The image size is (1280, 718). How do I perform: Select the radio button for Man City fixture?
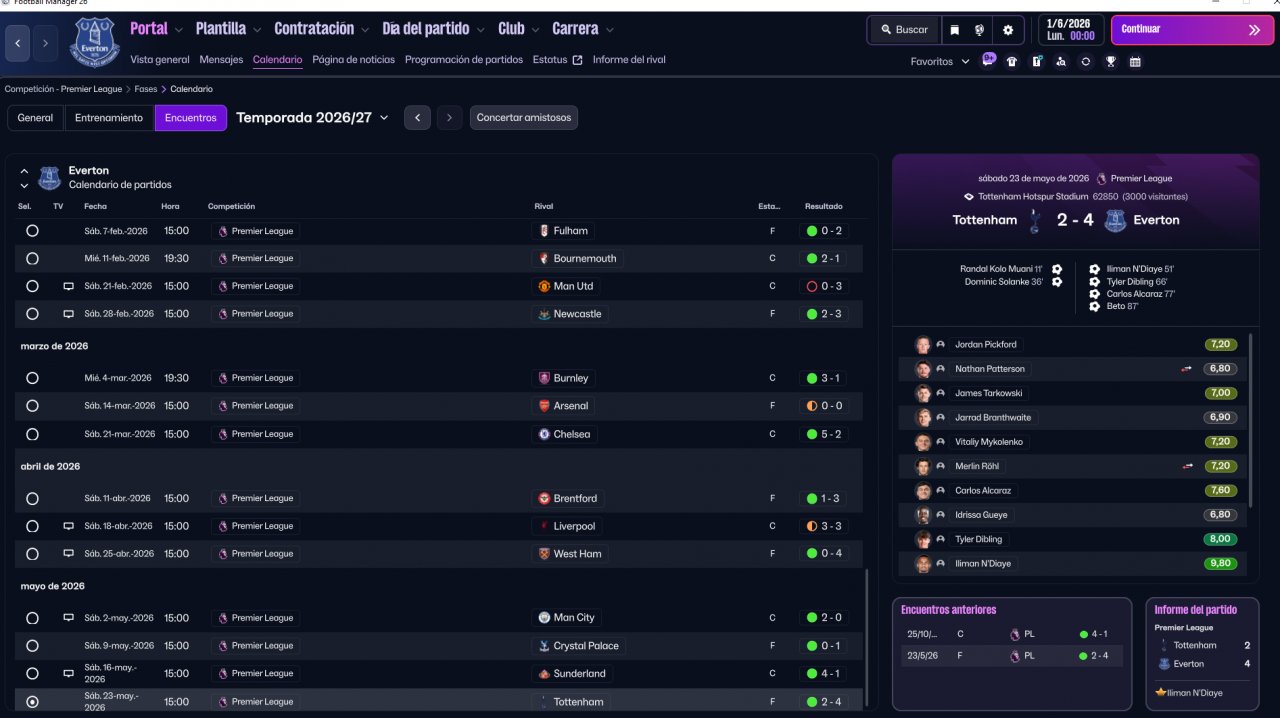(32, 618)
